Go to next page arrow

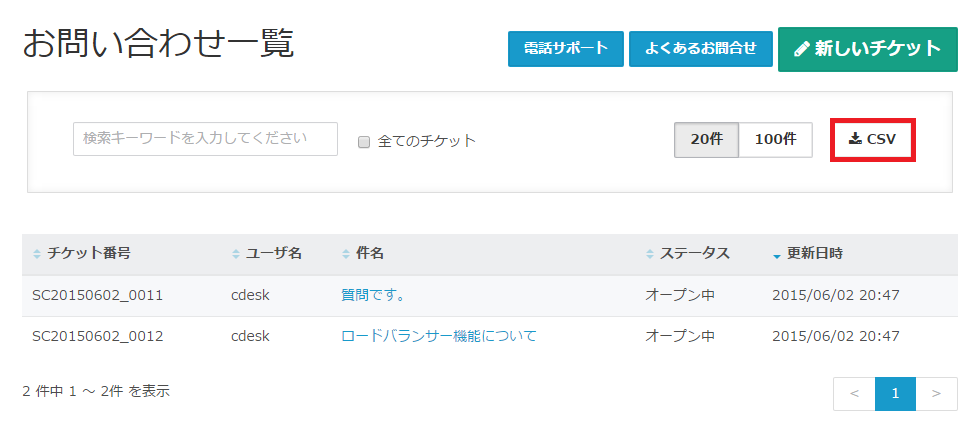tap(937, 394)
